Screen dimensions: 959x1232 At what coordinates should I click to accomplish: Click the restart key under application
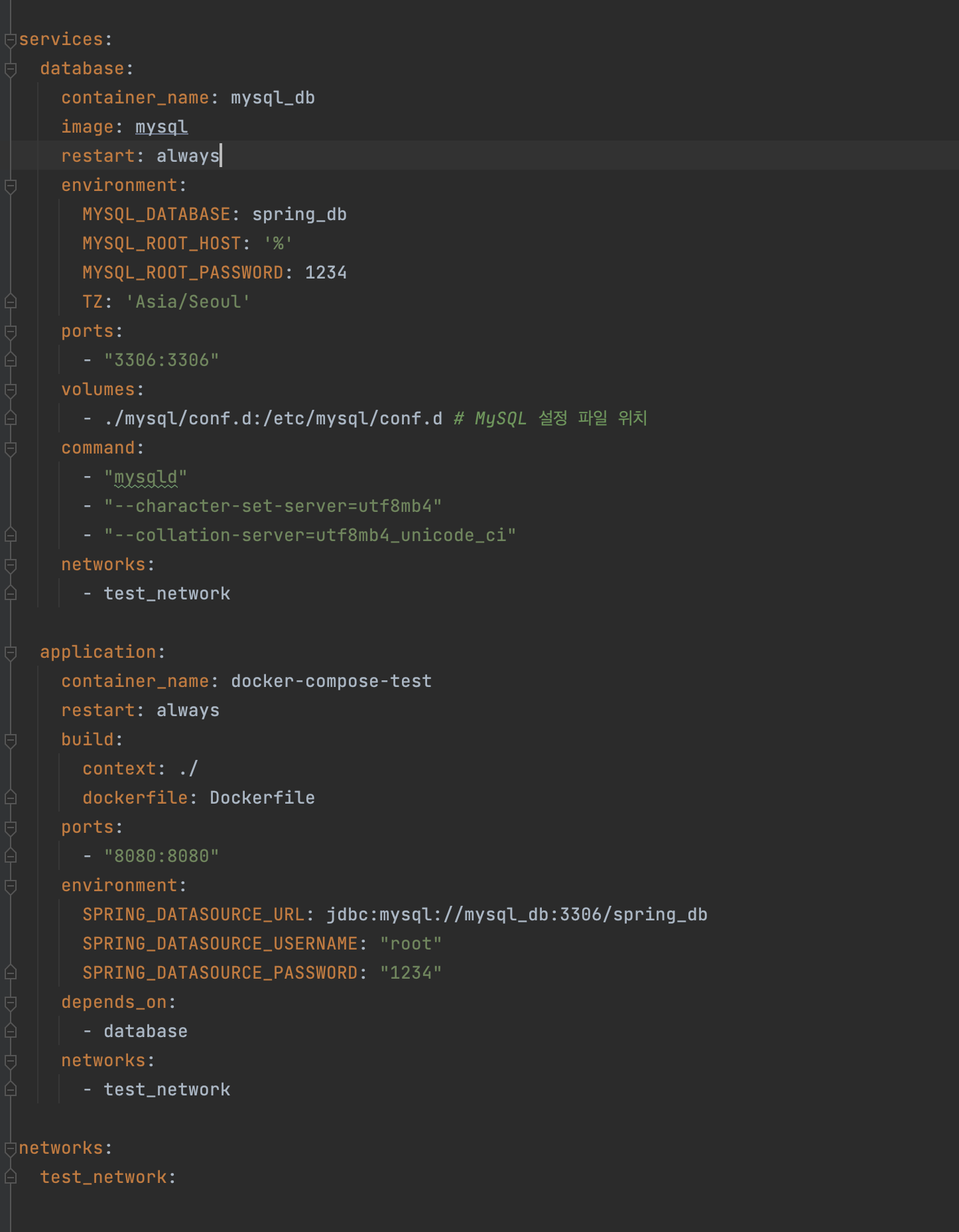click(98, 710)
